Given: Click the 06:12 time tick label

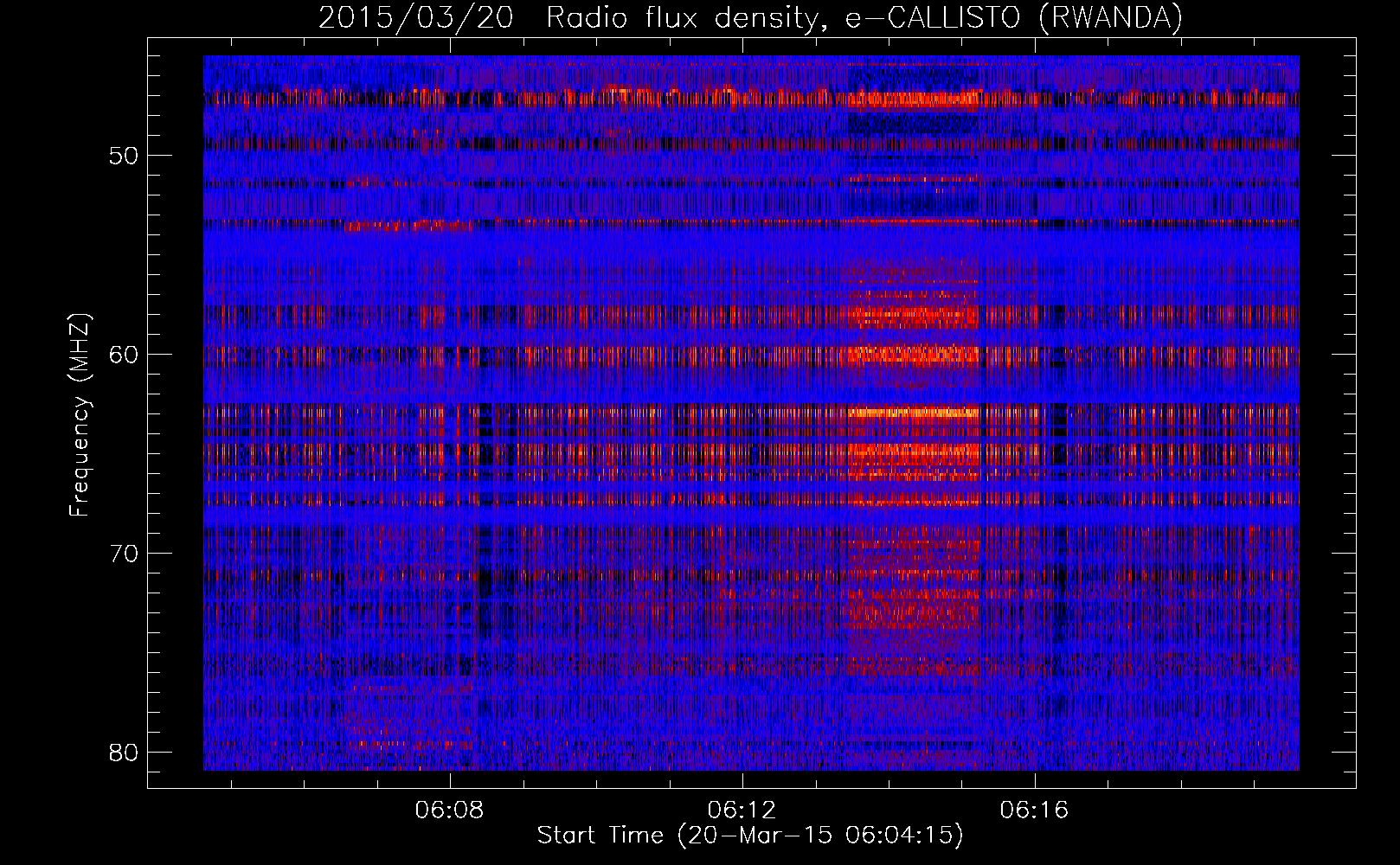Looking at the screenshot, I should pos(742,811).
